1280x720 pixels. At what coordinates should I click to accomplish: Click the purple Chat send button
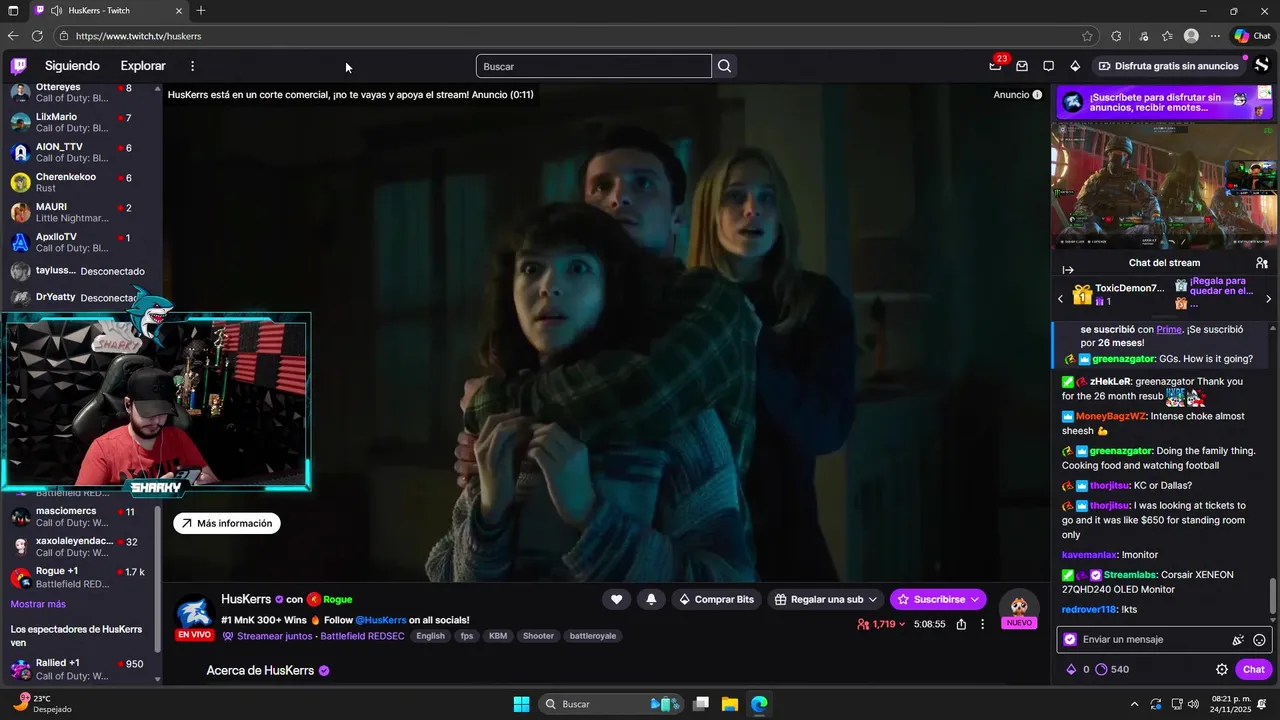coord(1253,669)
